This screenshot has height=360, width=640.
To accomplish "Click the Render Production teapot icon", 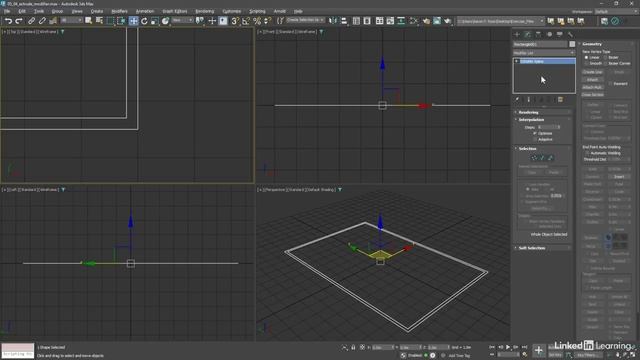I will tap(448, 21).
